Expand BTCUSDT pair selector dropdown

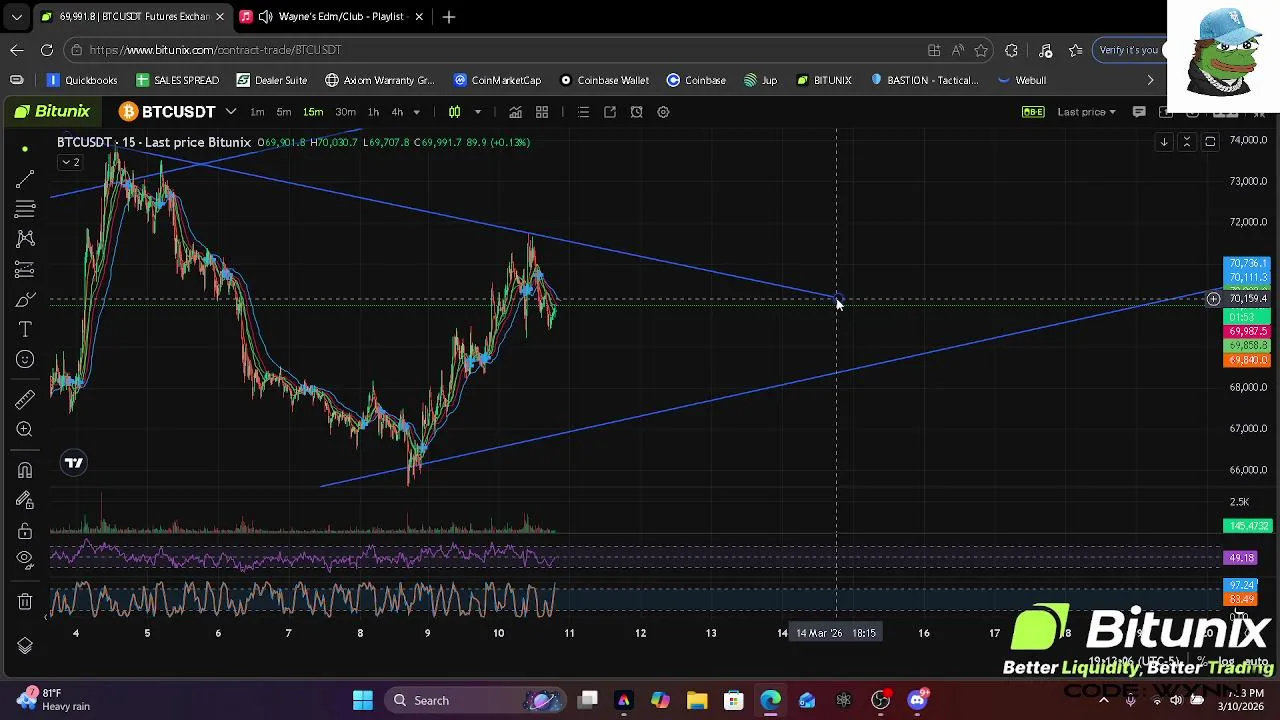click(x=230, y=112)
